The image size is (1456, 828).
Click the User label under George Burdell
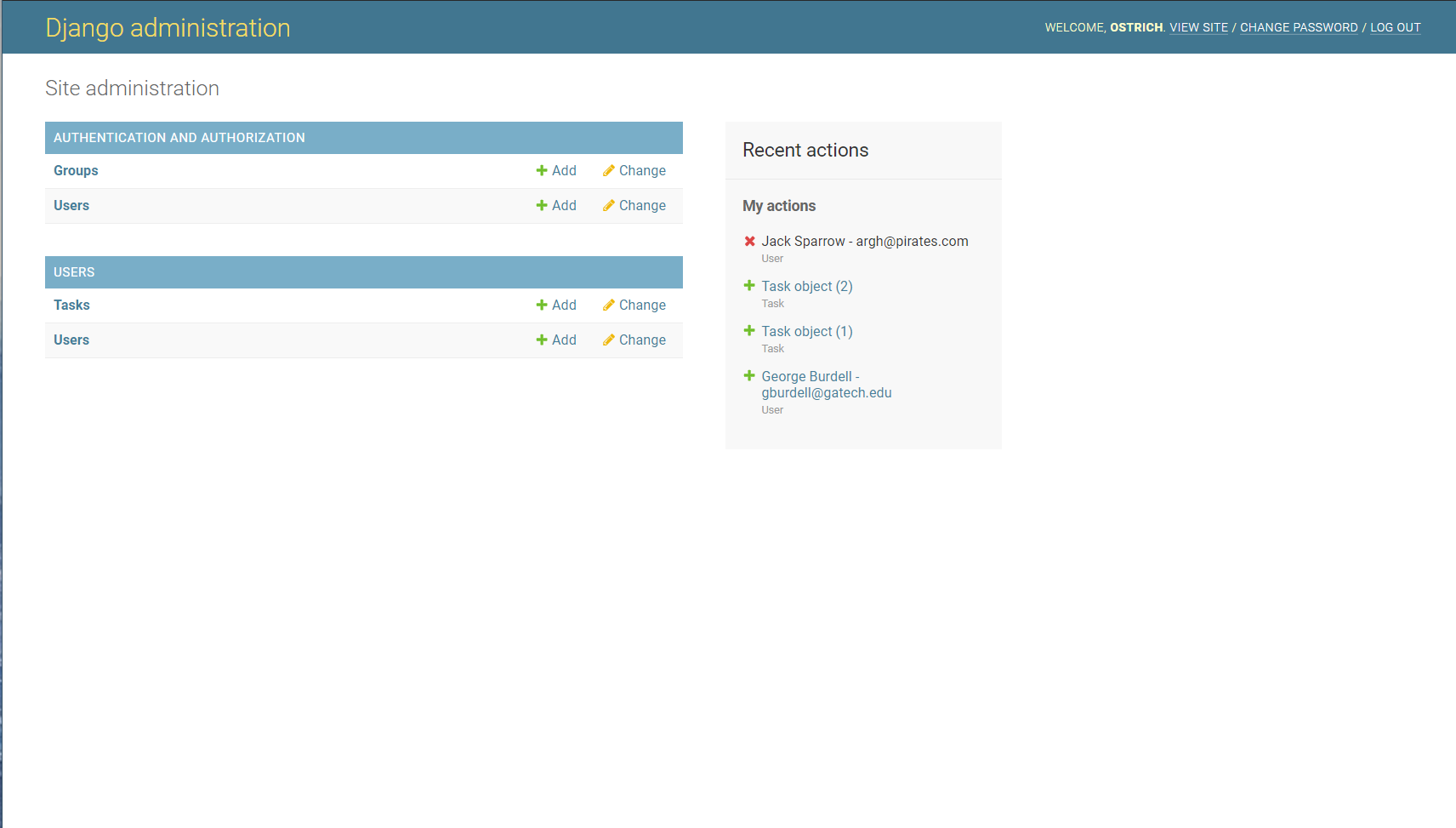772,410
